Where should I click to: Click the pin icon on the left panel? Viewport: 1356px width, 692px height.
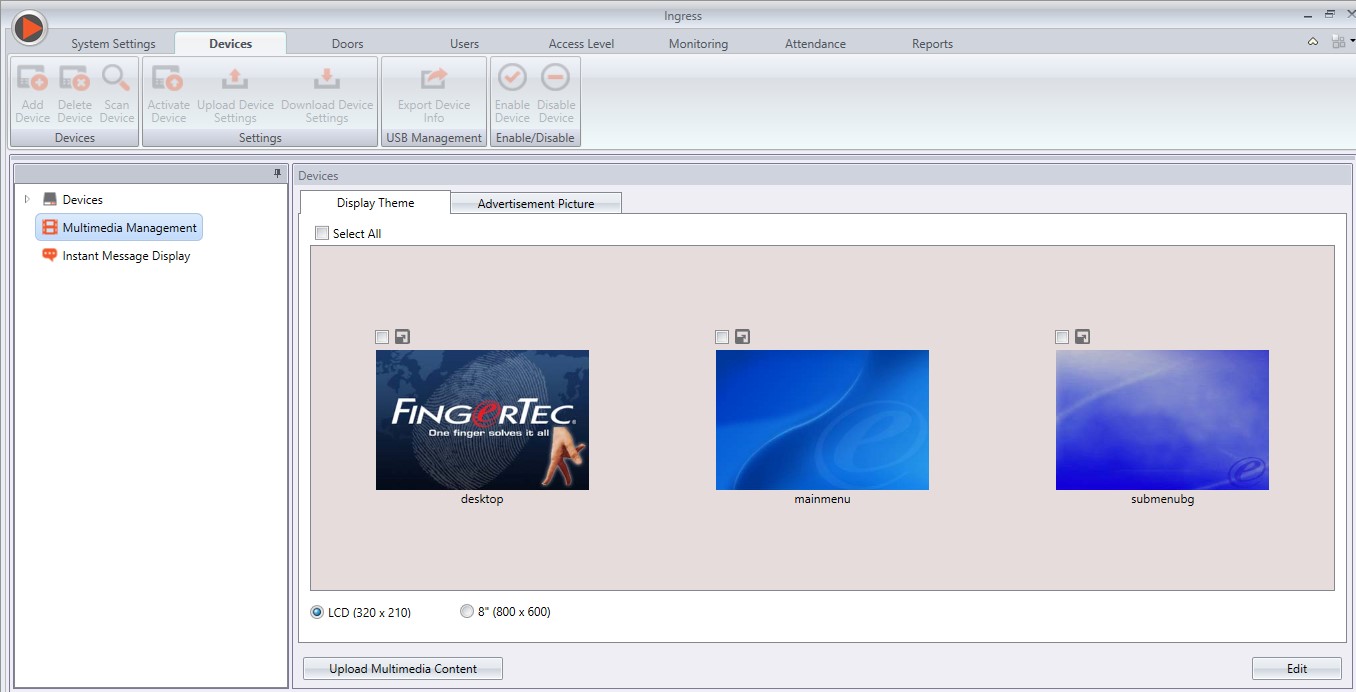pos(278,174)
